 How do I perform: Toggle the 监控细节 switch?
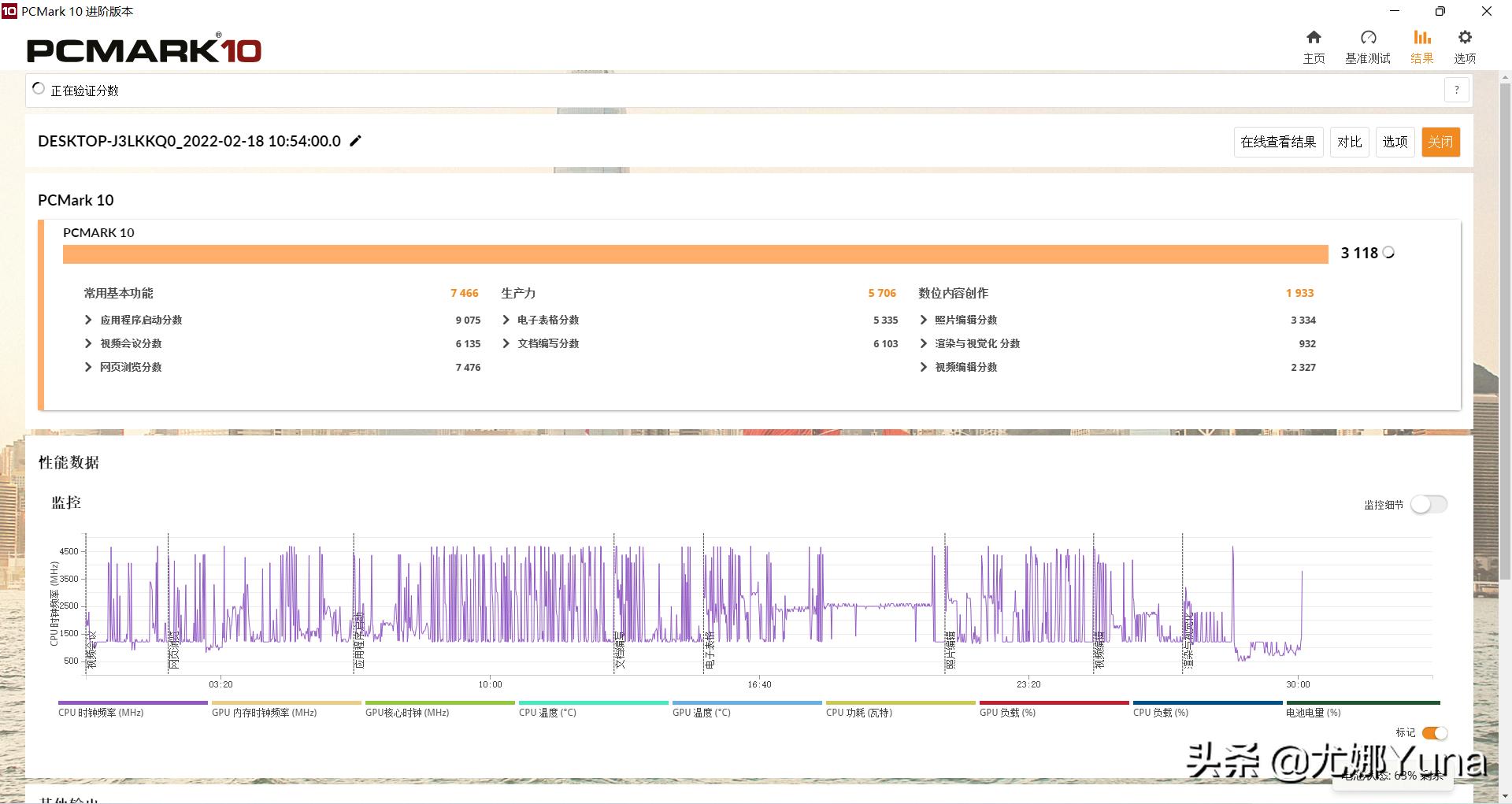(x=1428, y=504)
